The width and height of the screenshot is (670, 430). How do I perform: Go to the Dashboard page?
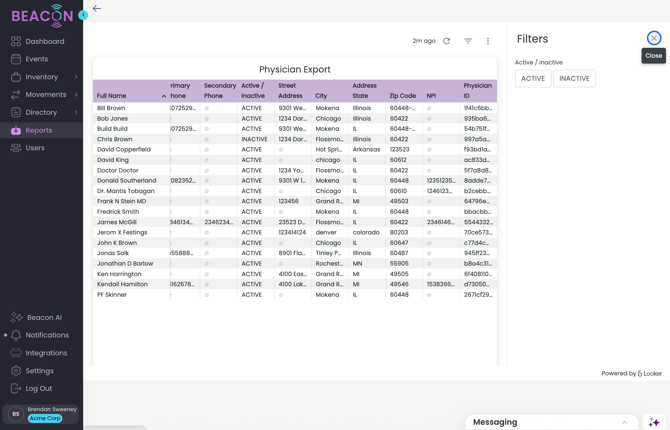coord(44,41)
